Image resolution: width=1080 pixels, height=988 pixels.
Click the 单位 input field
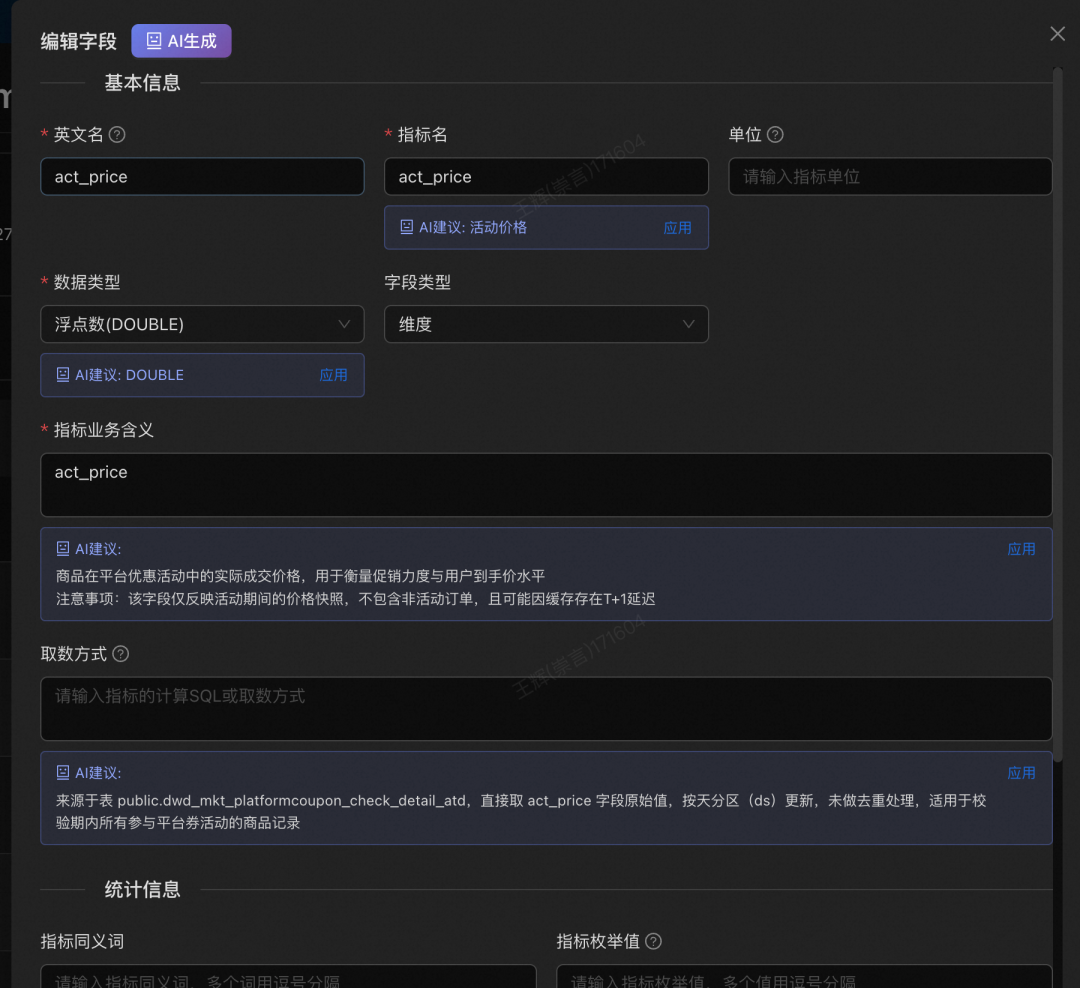click(890, 176)
